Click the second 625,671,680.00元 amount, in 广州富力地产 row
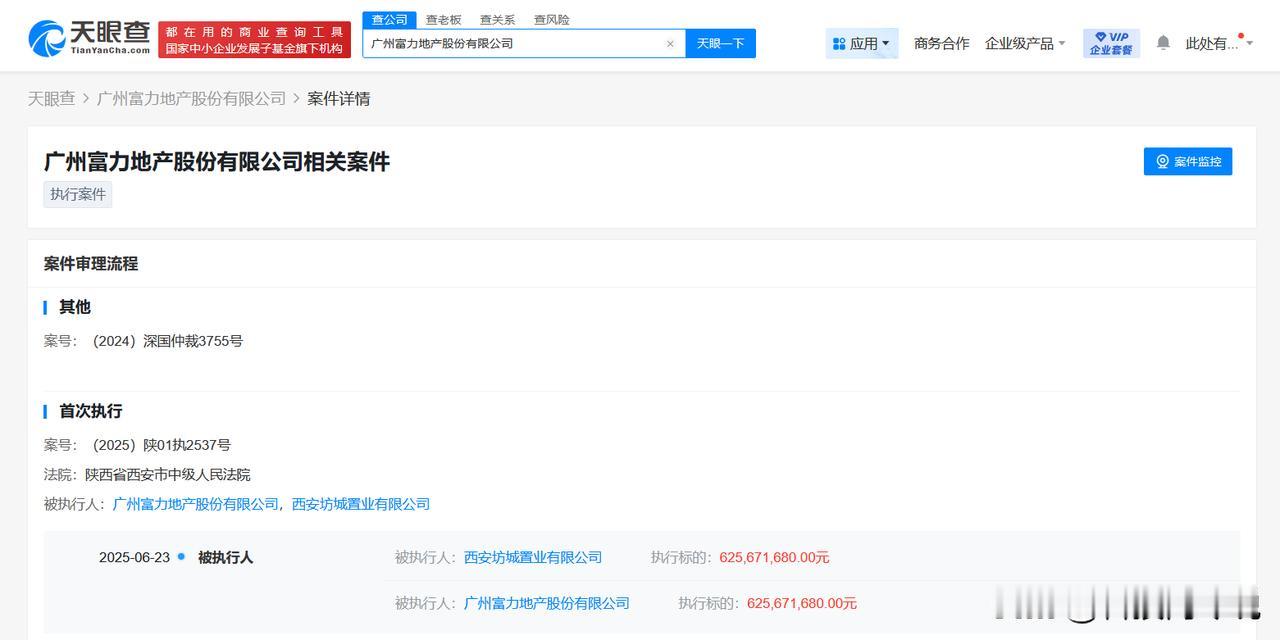The image size is (1280, 640). point(802,603)
